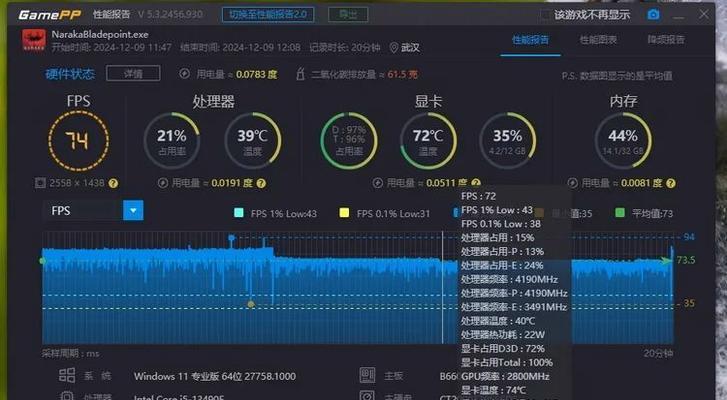Click the help icon next to 2558 x 1438
The height and width of the screenshot is (400, 727).
[x=113, y=184]
